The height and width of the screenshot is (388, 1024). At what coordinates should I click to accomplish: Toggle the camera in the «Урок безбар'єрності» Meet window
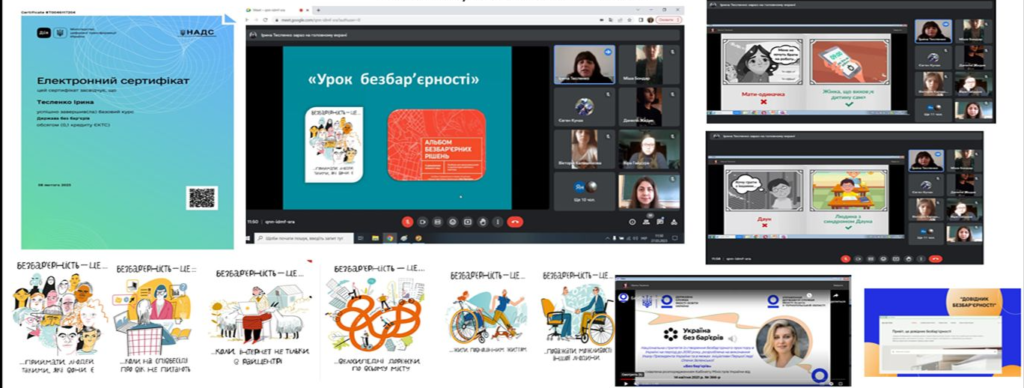point(423,222)
